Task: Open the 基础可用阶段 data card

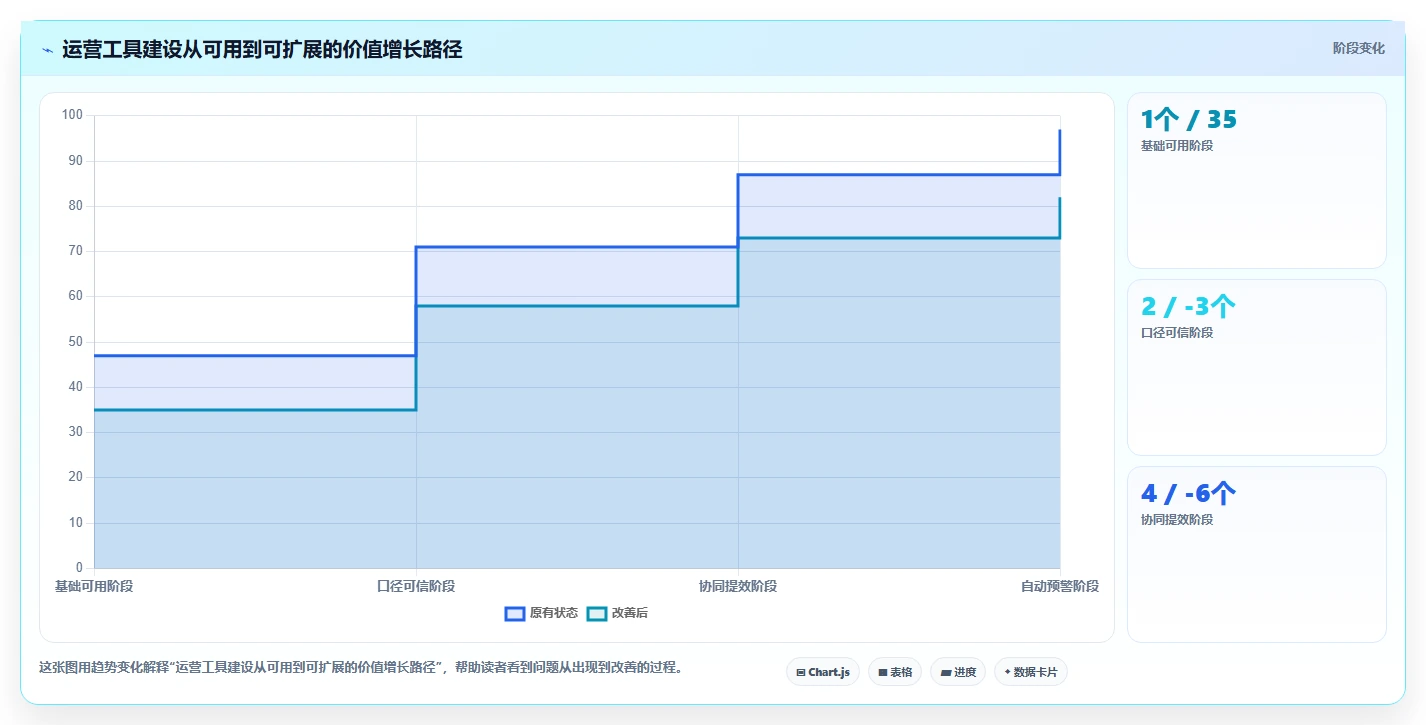Action: point(1257,180)
